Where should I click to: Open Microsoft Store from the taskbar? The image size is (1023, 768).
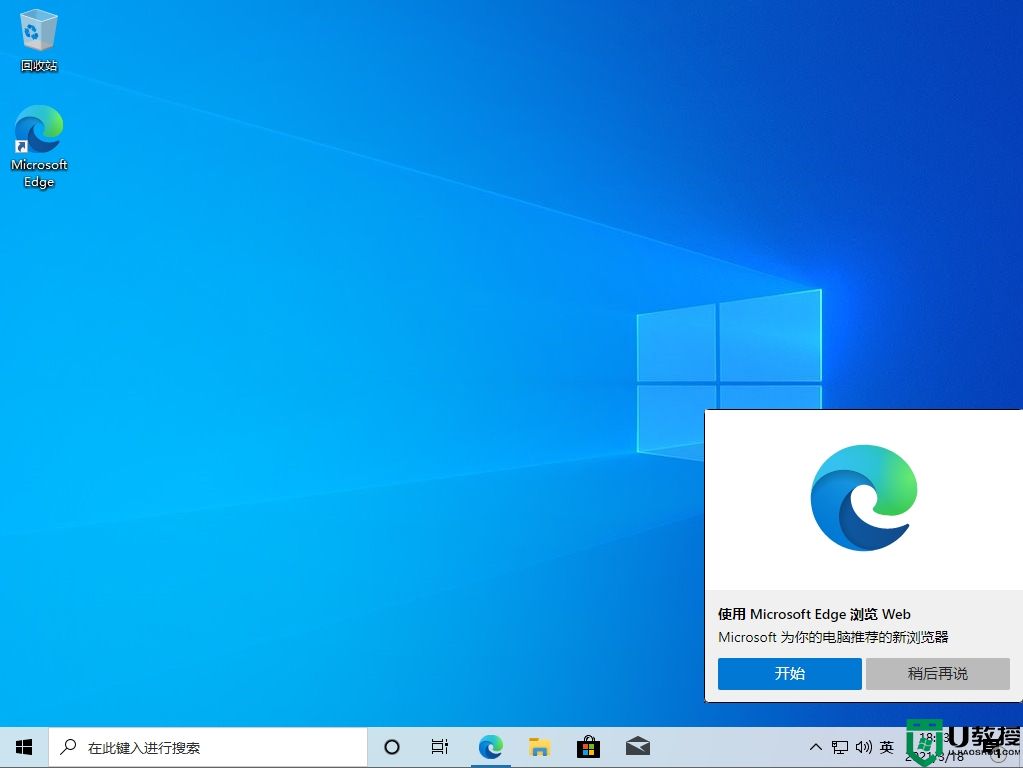coord(588,747)
